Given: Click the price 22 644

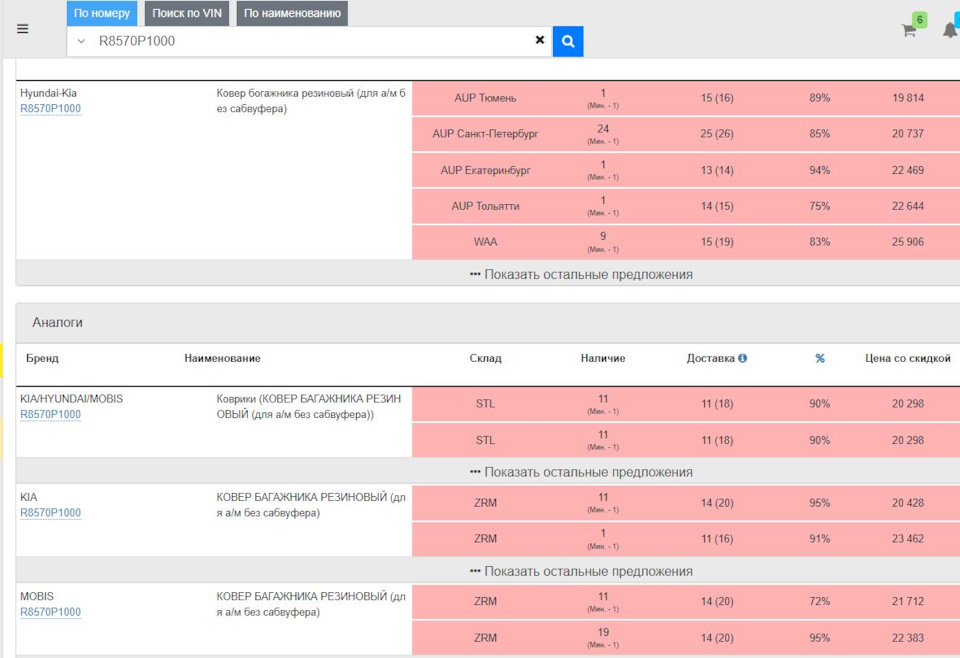Looking at the screenshot, I should pyautogui.click(x=907, y=206).
